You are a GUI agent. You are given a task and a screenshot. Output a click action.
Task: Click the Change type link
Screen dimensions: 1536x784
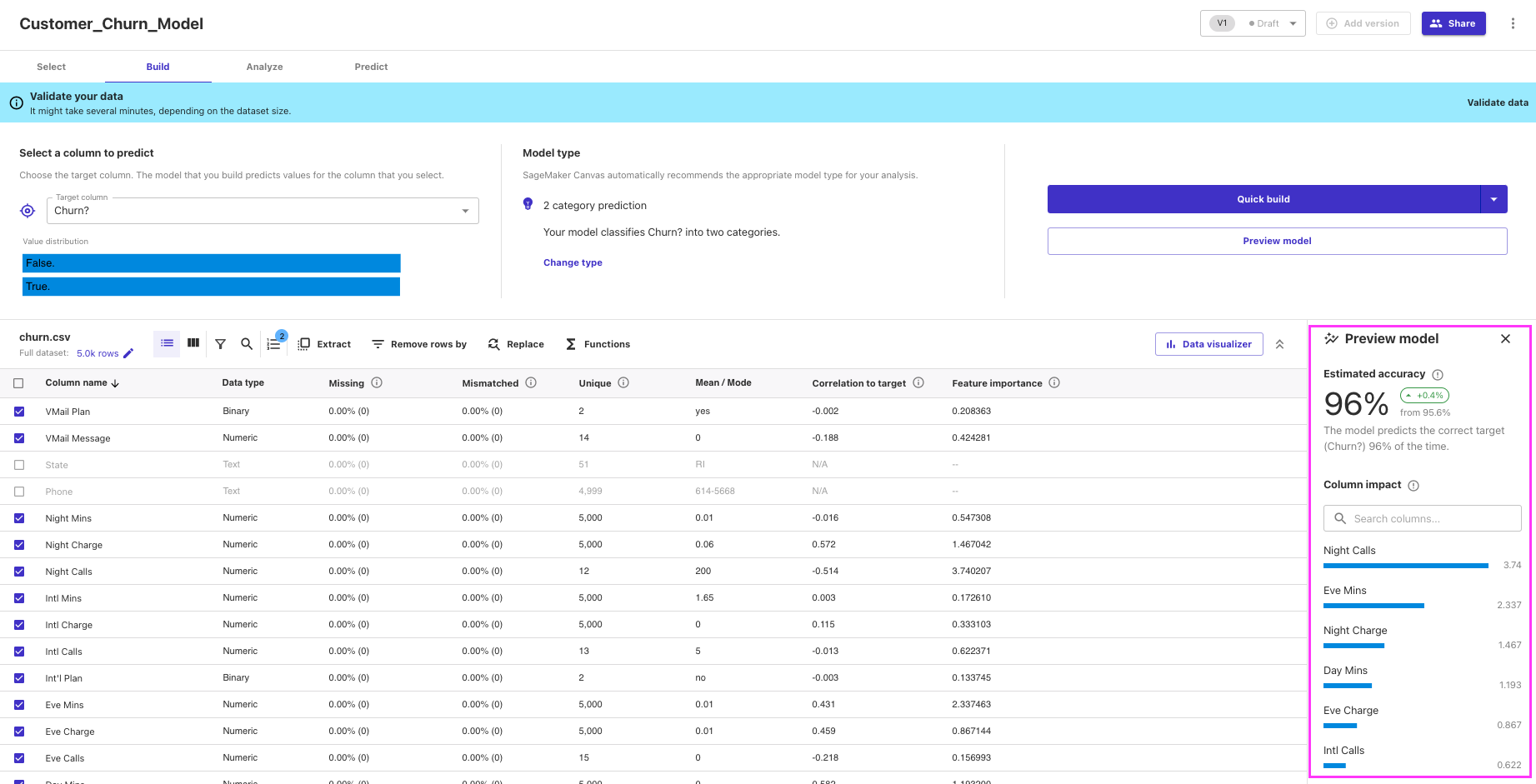point(573,262)
